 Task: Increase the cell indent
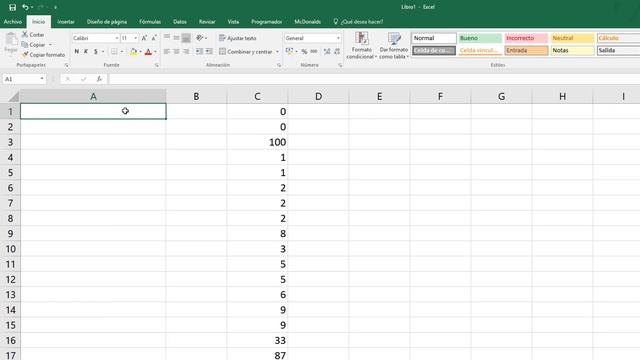pos(209,51)
